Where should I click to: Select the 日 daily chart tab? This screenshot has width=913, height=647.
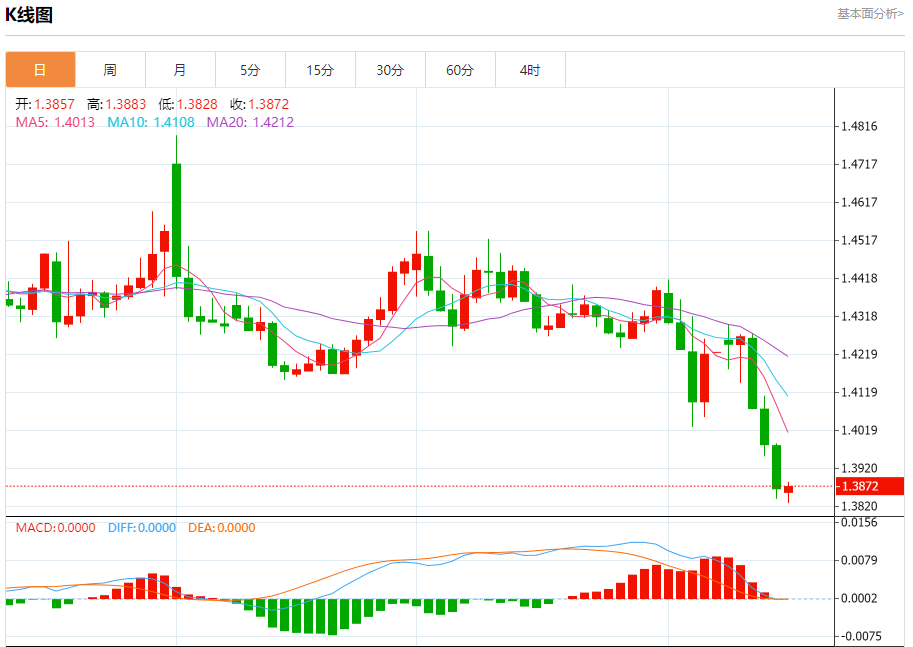coord(40,70)
